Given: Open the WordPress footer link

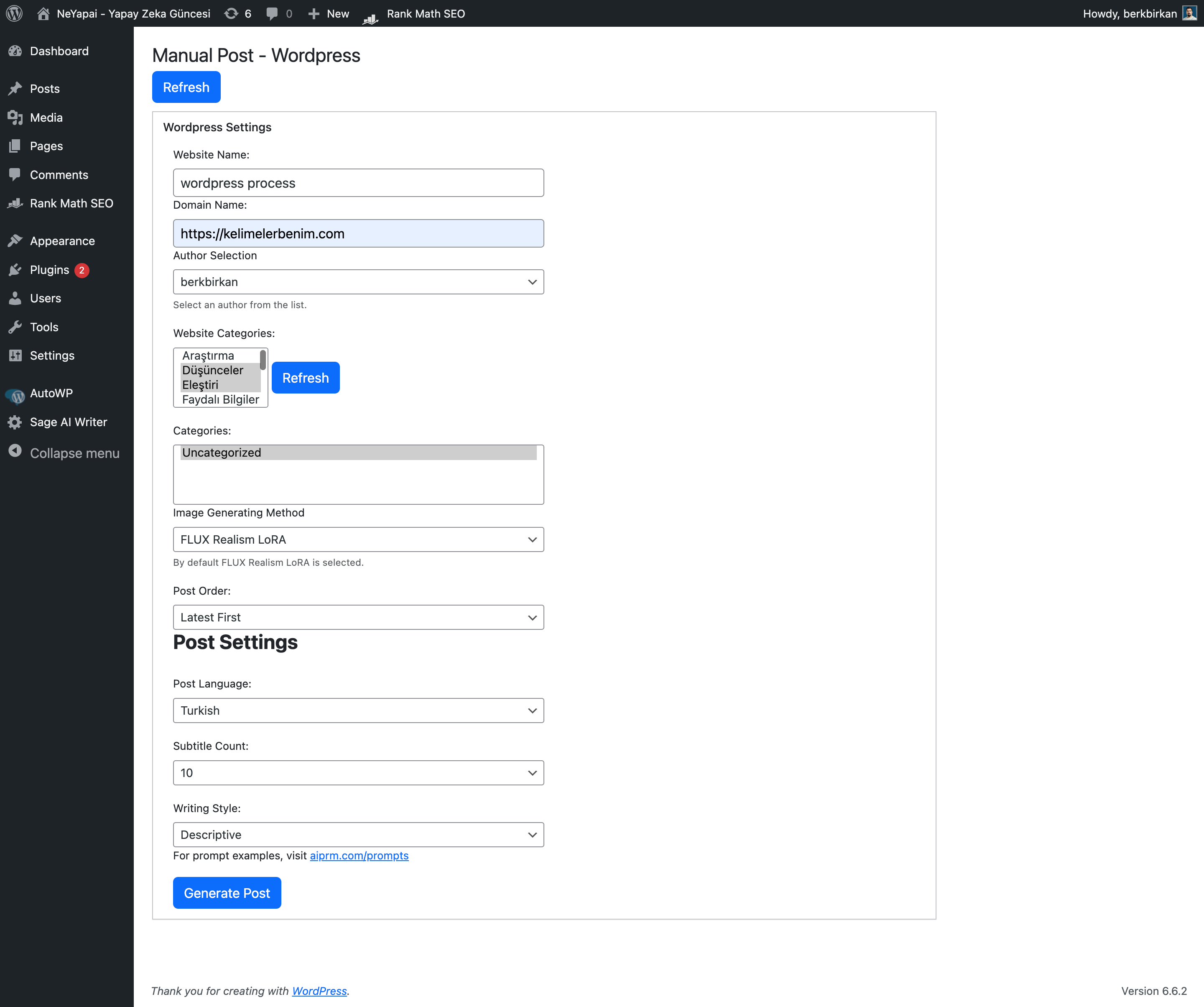Looking at the screenshot, I should coord(319,991).
